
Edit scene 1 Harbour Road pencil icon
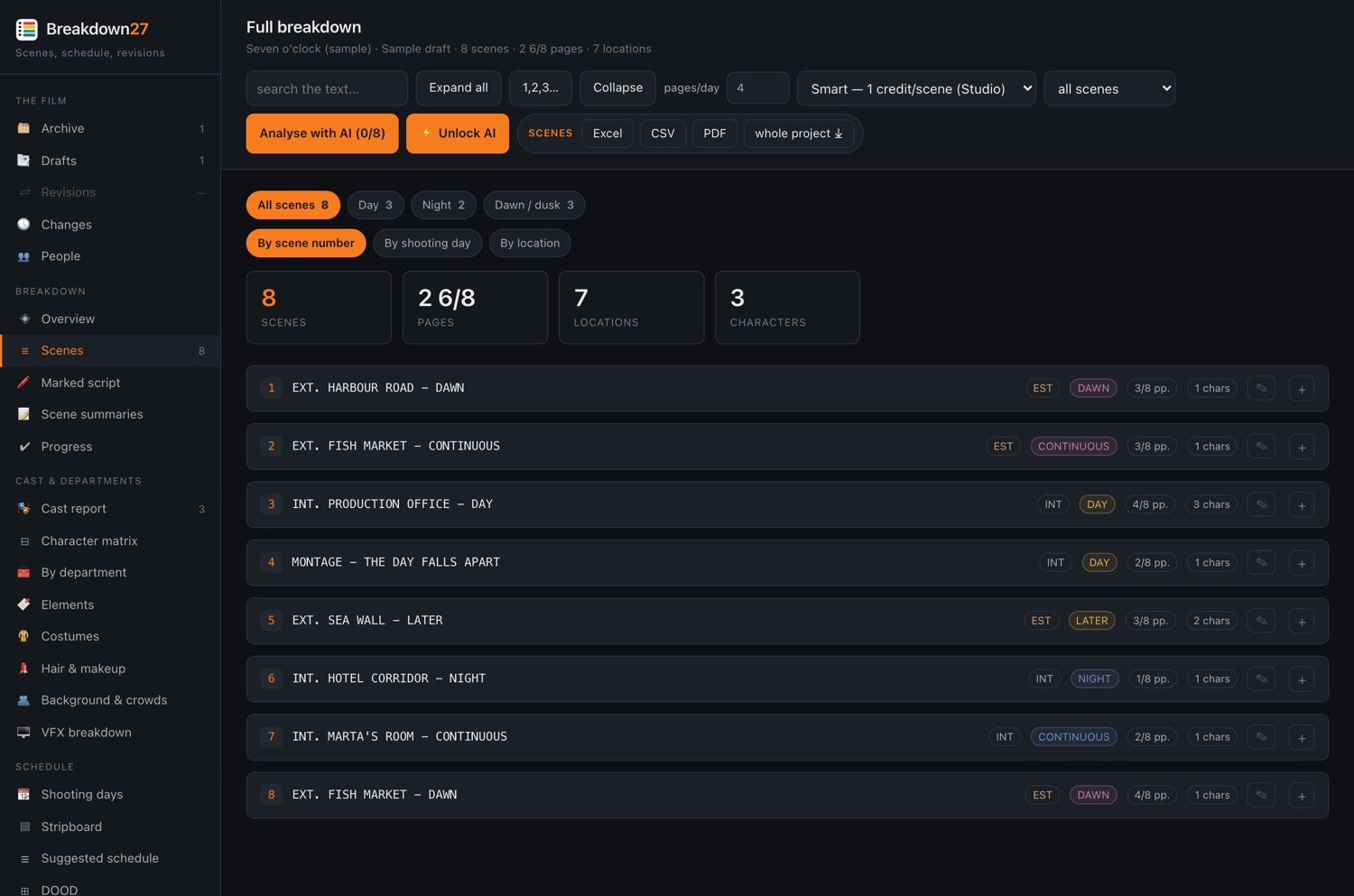(1261, 389)
